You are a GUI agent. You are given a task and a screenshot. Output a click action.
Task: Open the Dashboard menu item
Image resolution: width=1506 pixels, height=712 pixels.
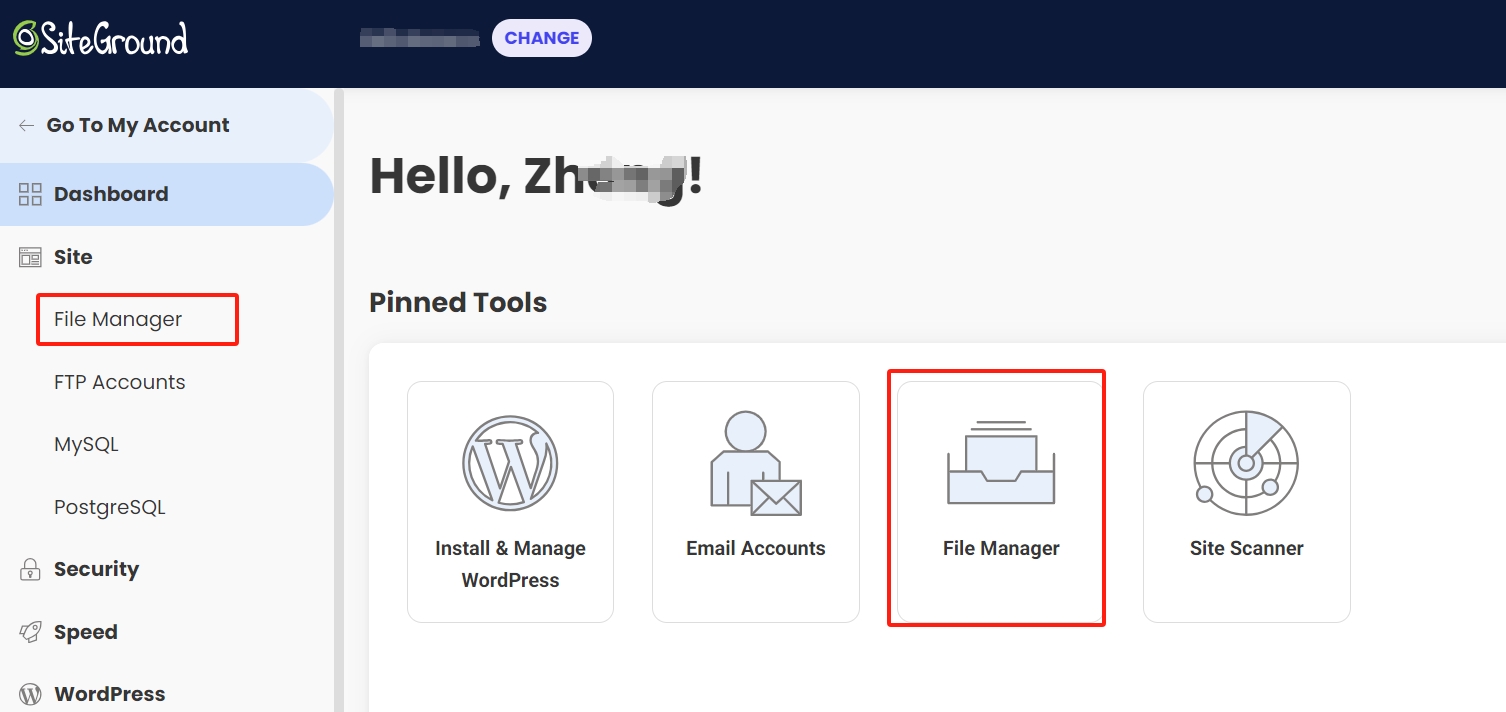point(110,193)
